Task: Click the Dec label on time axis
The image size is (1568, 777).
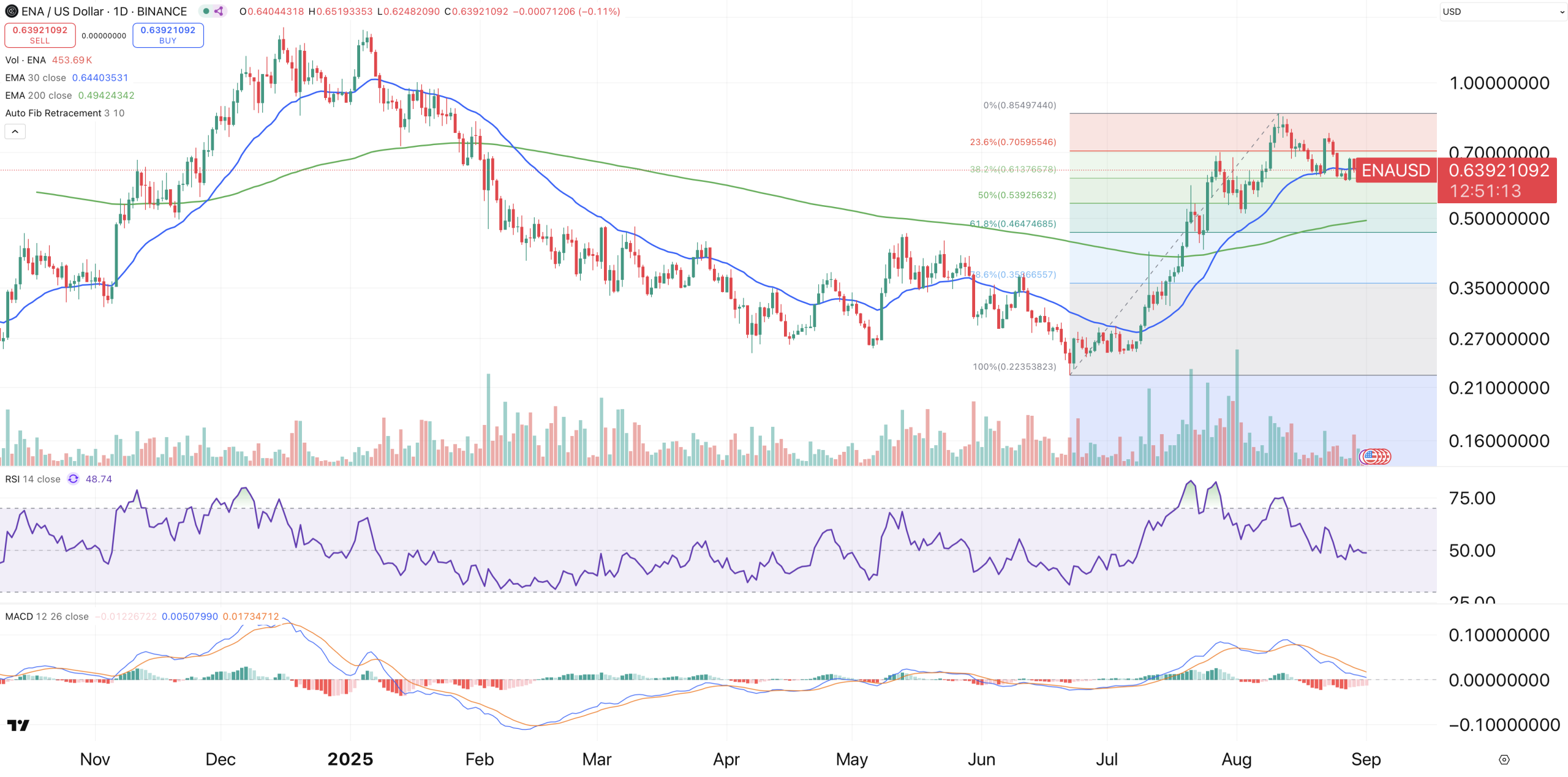Action: tap(221, 759)
